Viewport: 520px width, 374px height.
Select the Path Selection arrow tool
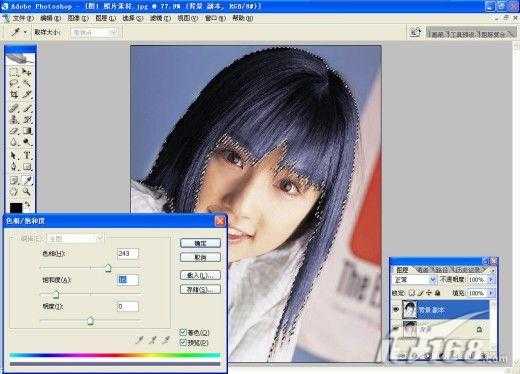click(14, 155)
